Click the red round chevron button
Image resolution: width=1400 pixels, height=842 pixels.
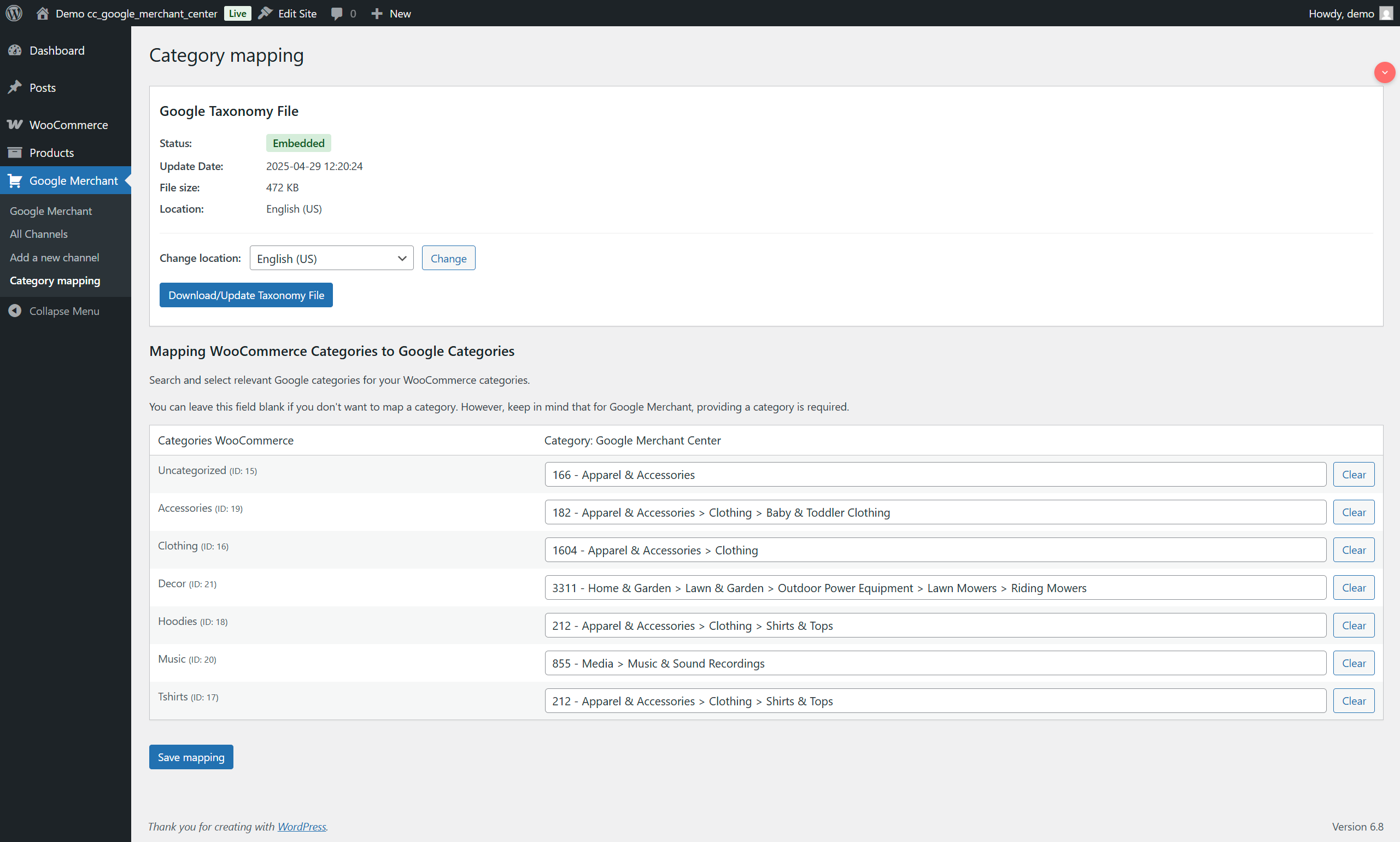click(x=1384, y=73)
